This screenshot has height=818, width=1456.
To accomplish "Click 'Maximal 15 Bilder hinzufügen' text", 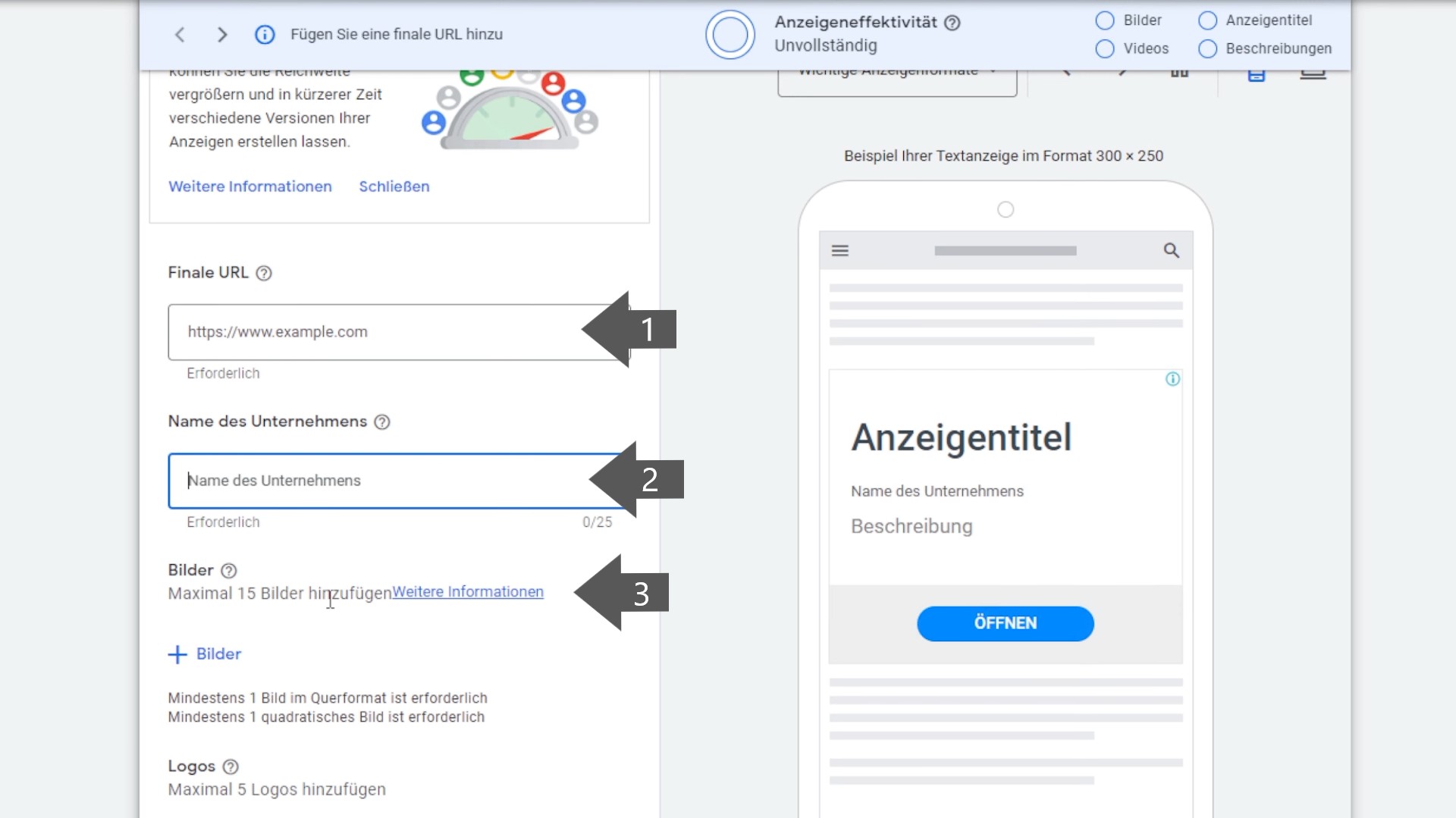I will (280, 594).
